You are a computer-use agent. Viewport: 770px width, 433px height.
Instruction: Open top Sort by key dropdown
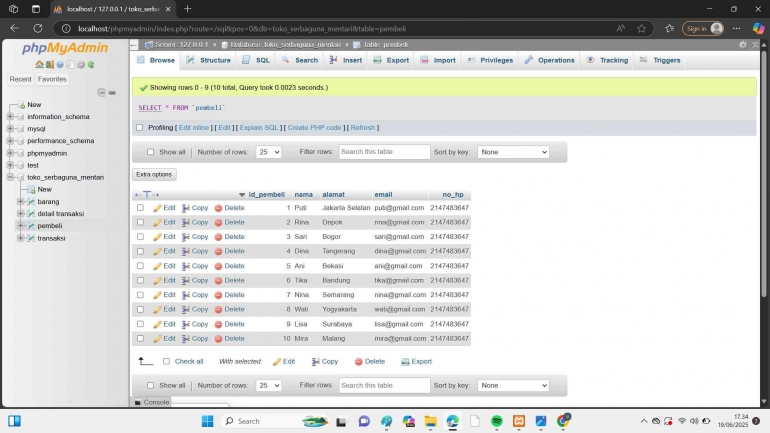pos(513,152)
